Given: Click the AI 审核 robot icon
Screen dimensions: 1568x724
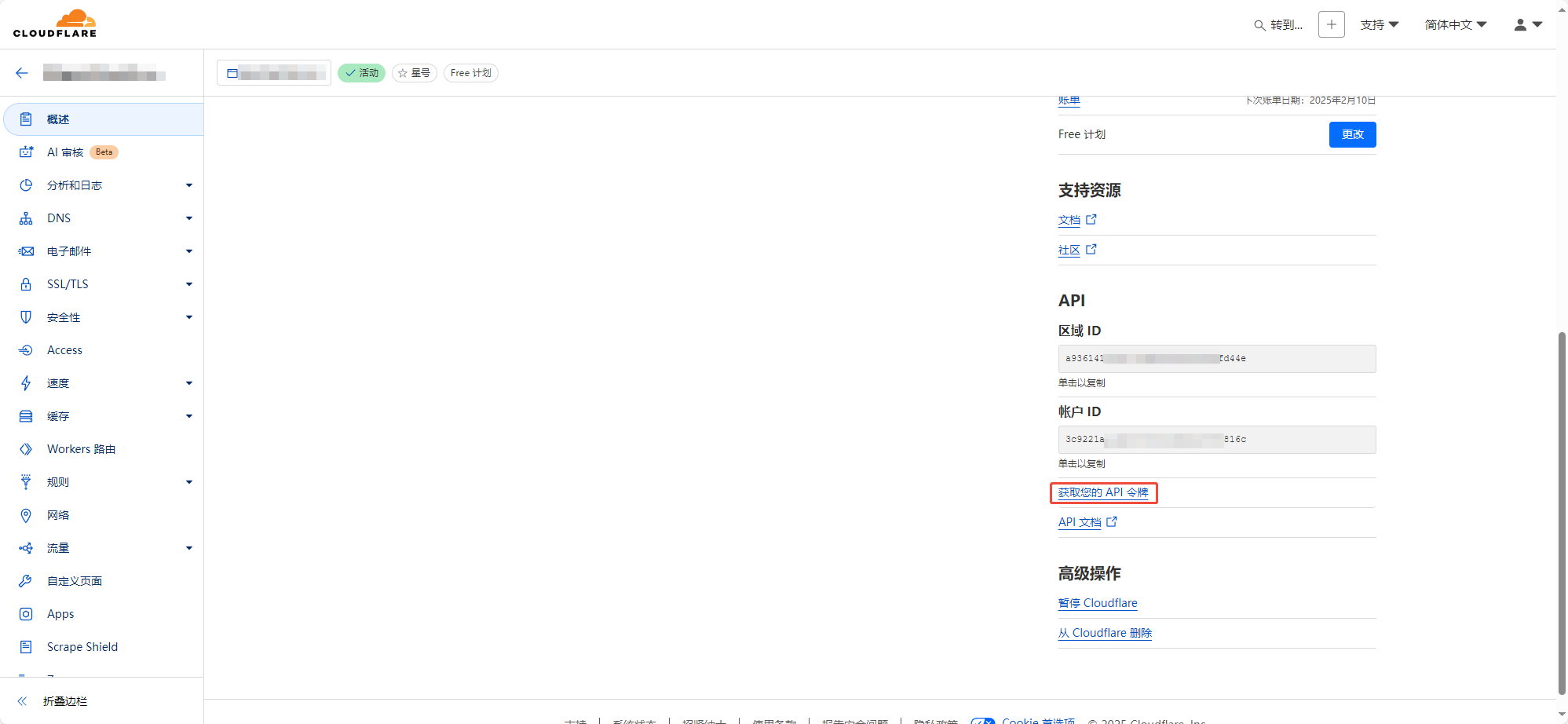Looking at the screenshot, I should point(26,152).
